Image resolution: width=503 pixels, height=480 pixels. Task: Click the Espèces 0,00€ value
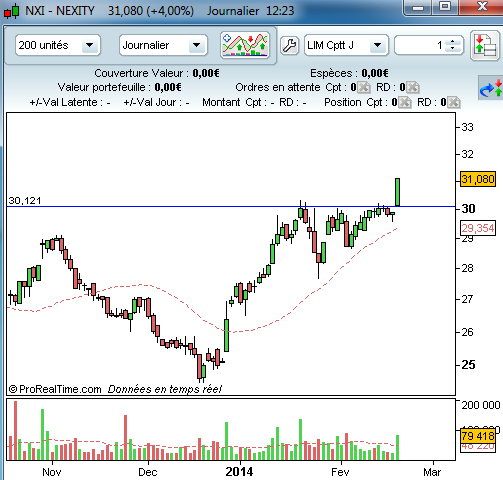(x=375, y=73)
